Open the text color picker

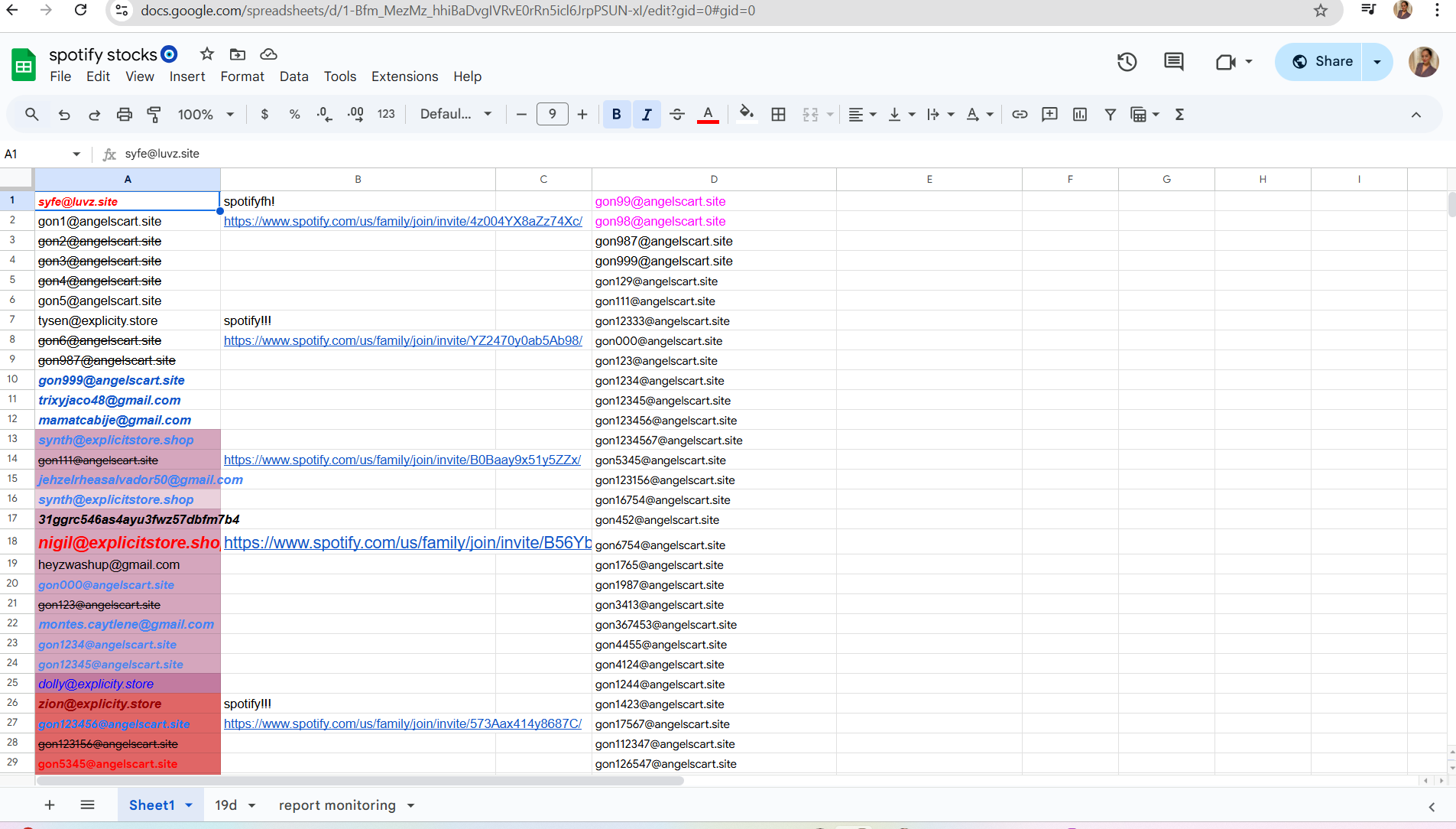709,115
